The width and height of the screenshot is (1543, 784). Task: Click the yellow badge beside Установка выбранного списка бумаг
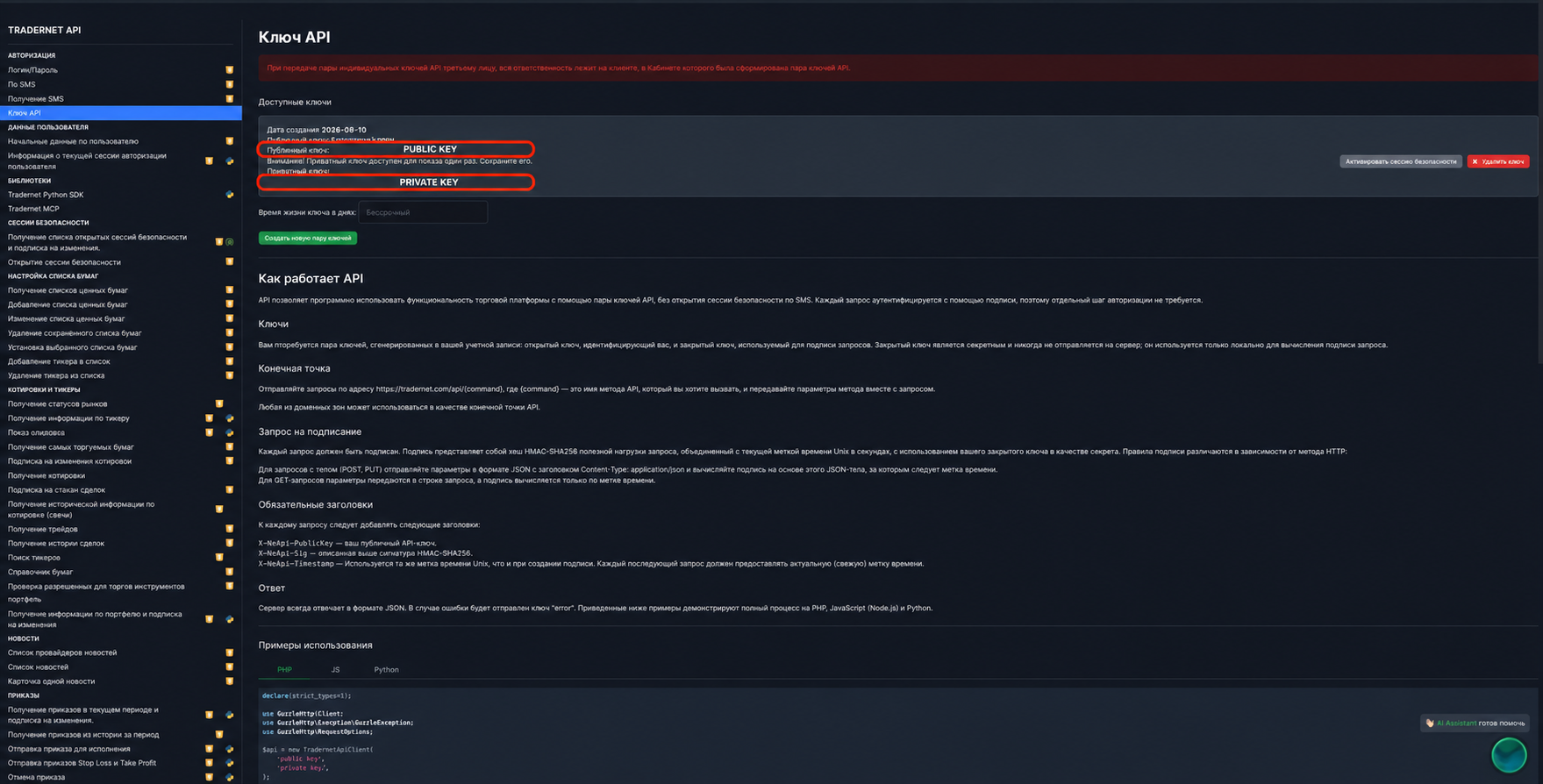coord(230,347)
